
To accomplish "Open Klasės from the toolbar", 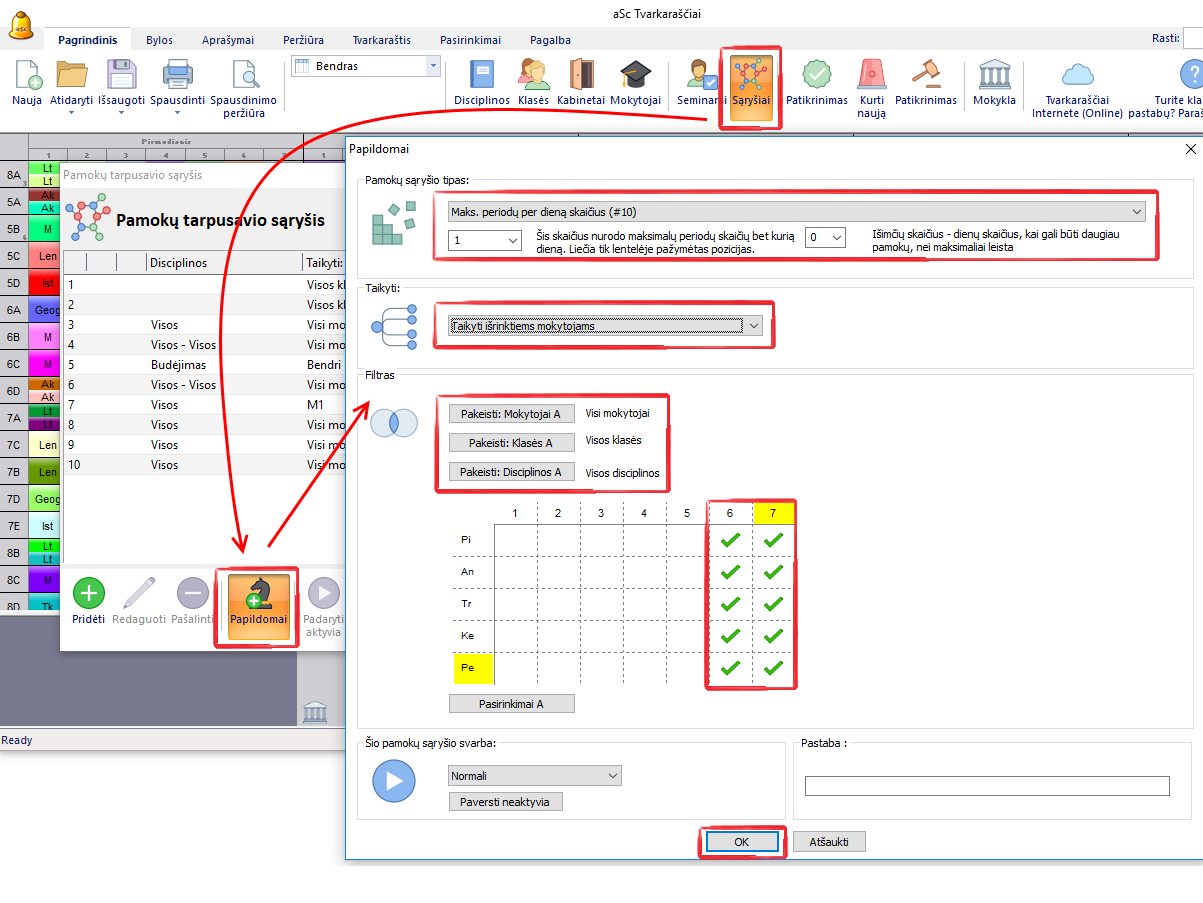I will [533, 78].
